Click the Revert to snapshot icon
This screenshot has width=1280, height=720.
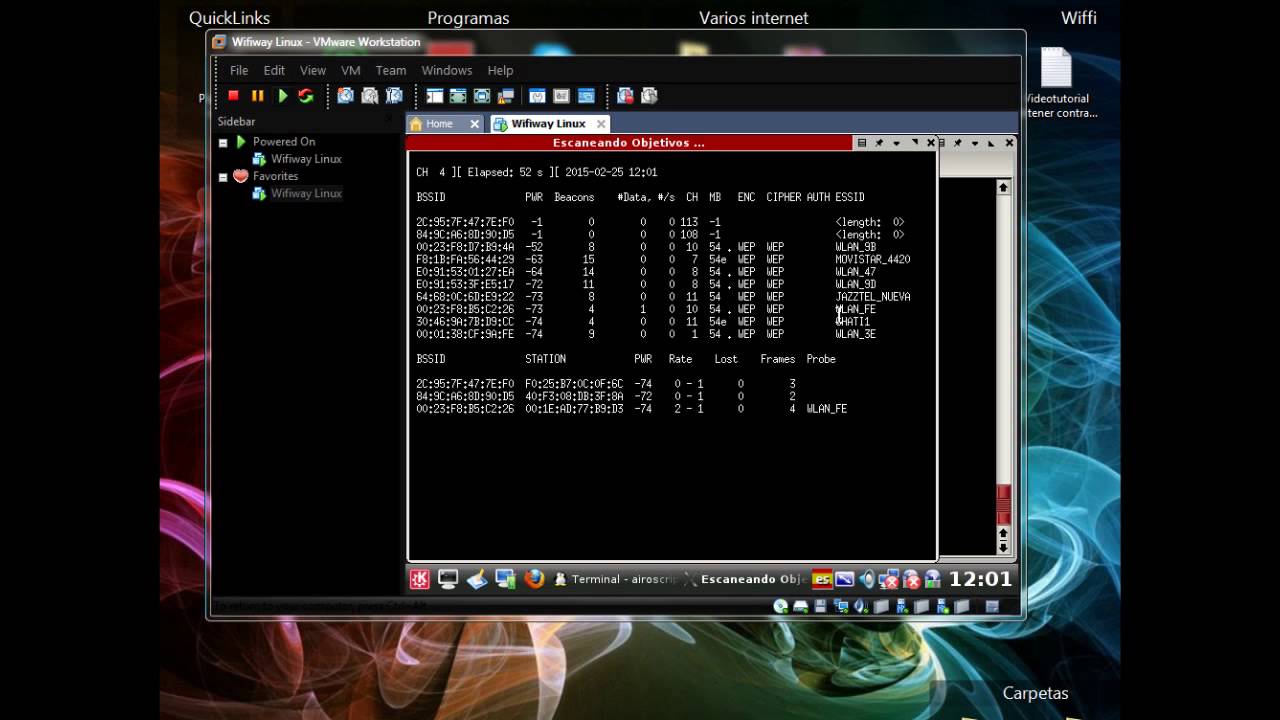coord(370,96)
